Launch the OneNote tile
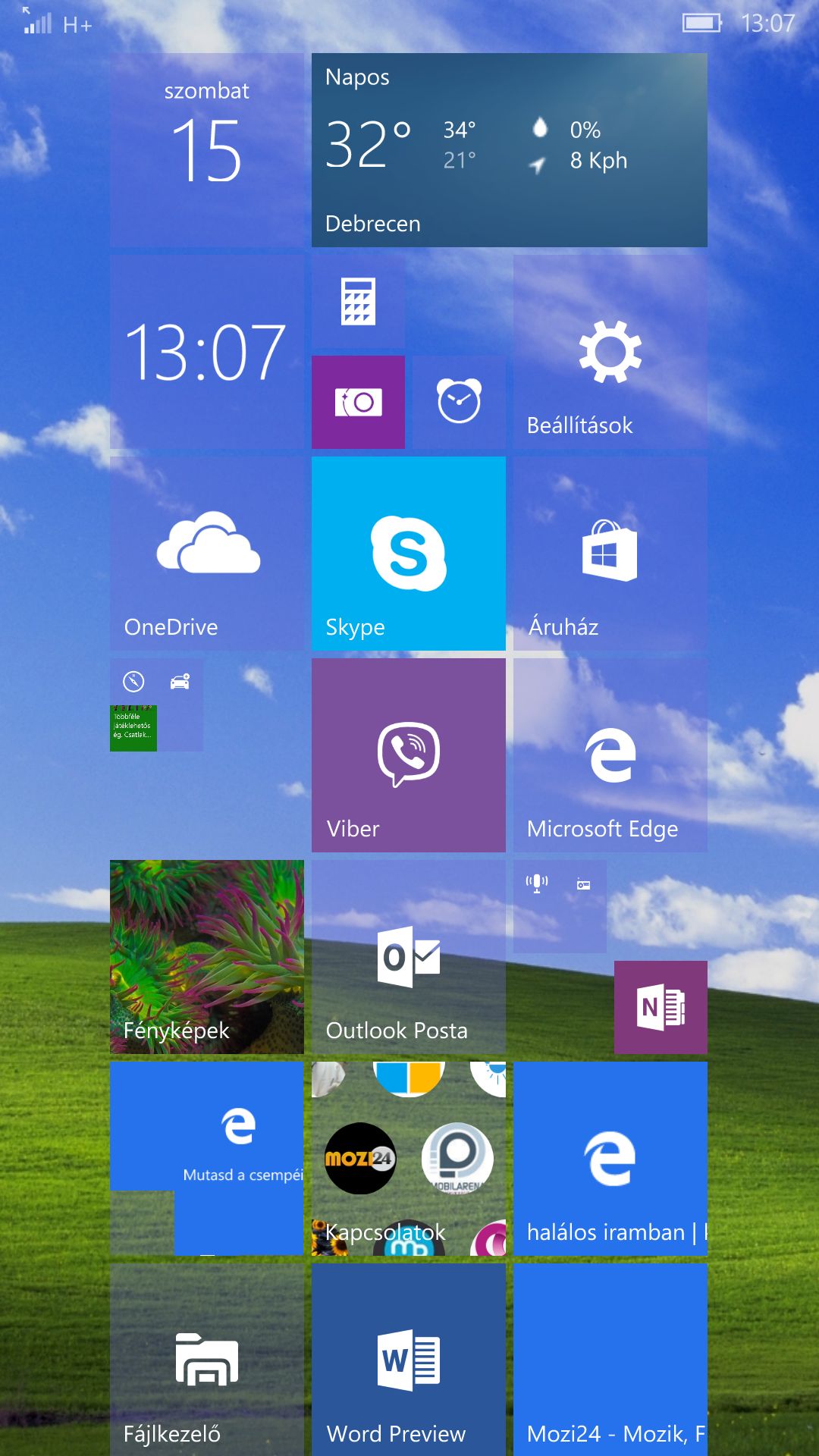The width and height of the screenshot is (819, 1456). [661, 1007]
